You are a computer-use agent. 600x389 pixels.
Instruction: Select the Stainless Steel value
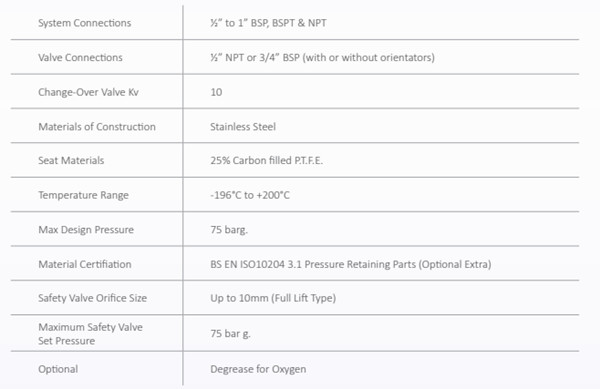[x=243, y=127]
